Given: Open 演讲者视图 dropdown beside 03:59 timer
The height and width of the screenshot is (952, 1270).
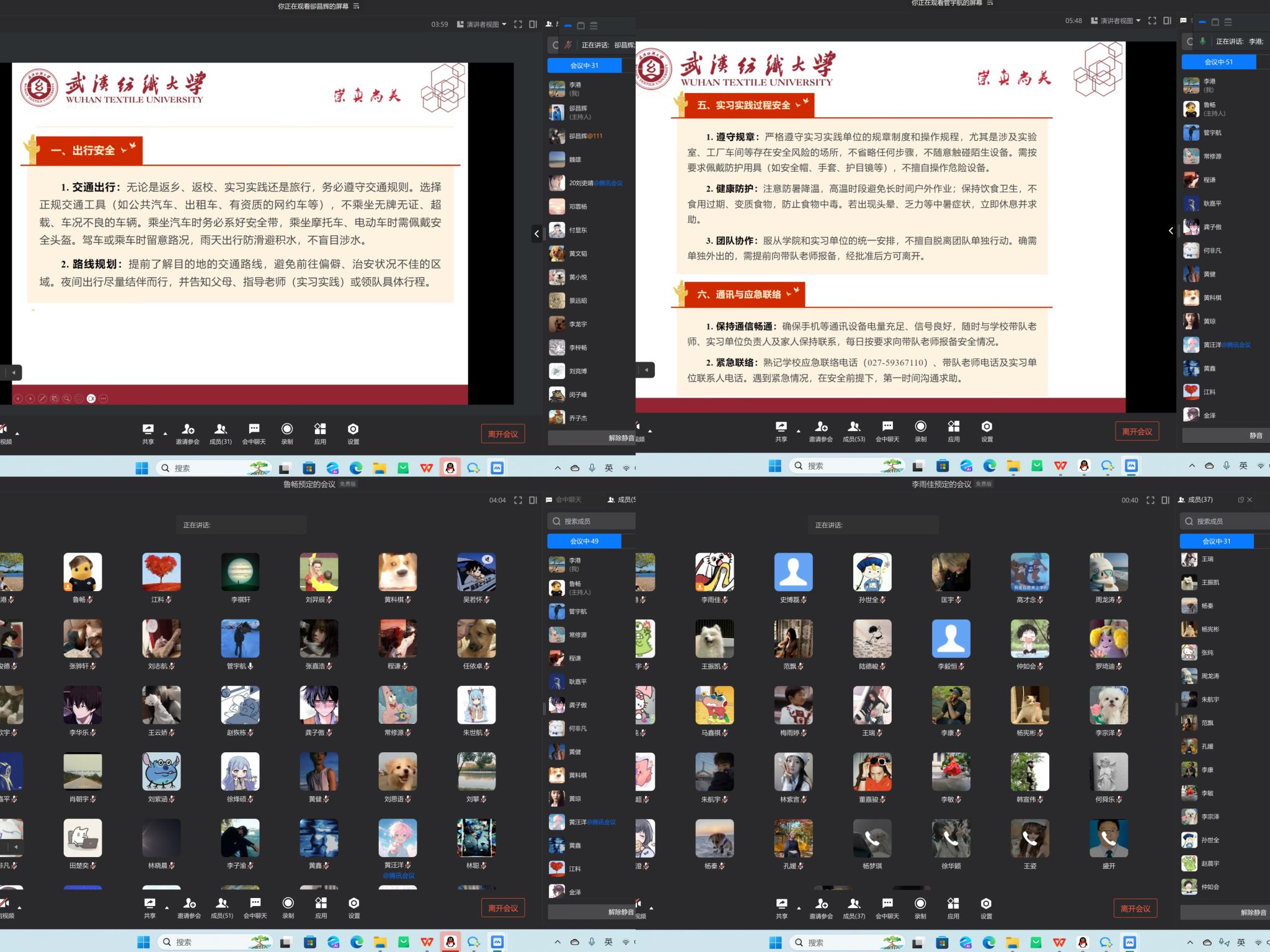Looking at the screenshot, I should (482, 24).
